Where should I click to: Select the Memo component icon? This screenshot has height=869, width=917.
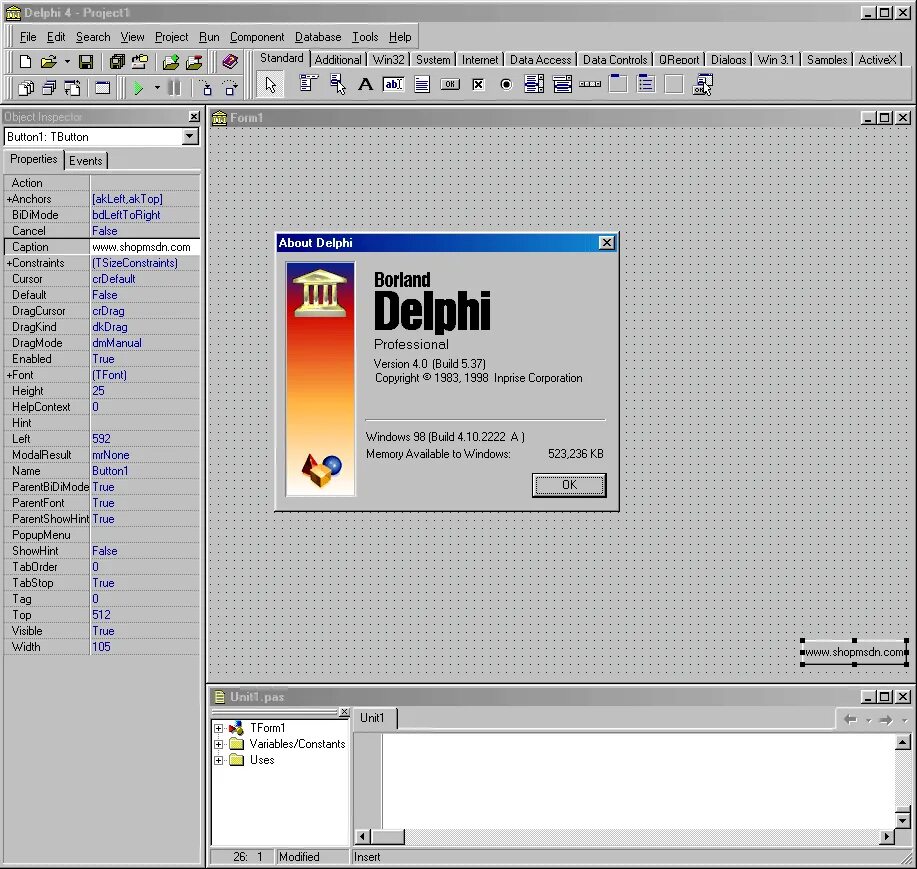tap(422, 84)
